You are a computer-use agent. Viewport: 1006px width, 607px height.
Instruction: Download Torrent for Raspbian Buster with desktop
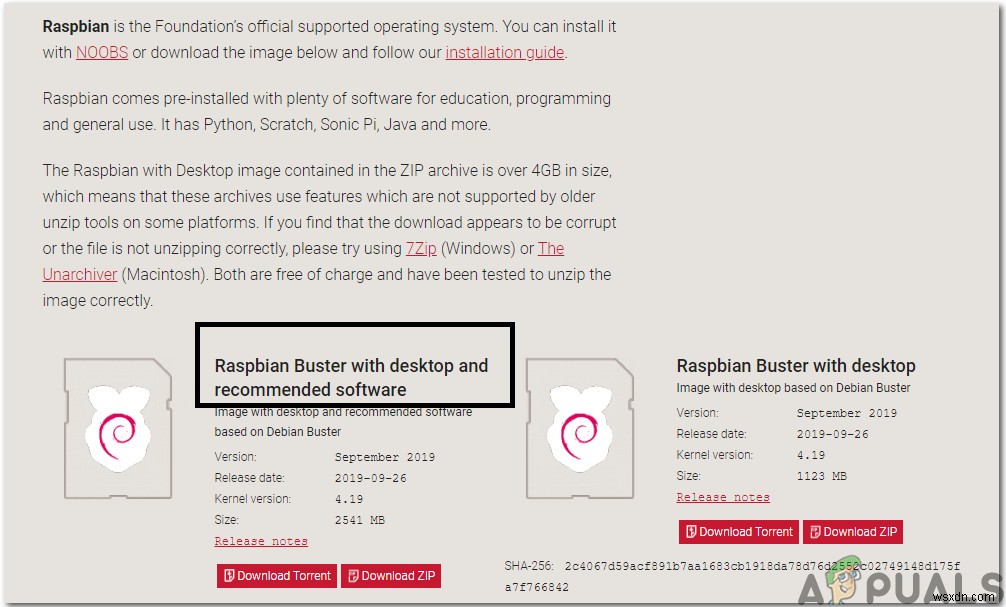pyautogui.click(x=738, y=531)
